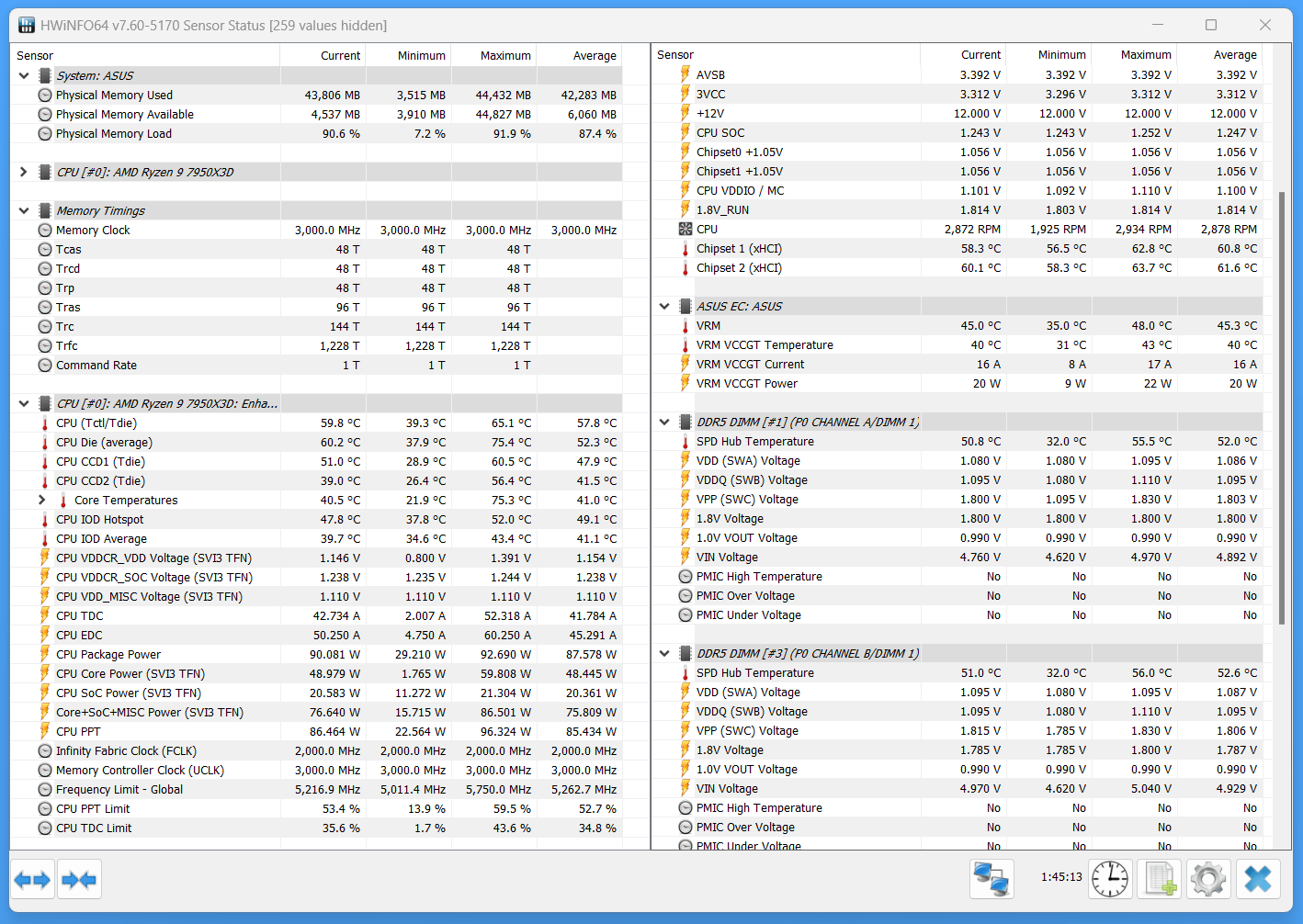The image size is (1303, 924).
Task: Select the CPU VDDIO / MC row
Action: point(957,191)
